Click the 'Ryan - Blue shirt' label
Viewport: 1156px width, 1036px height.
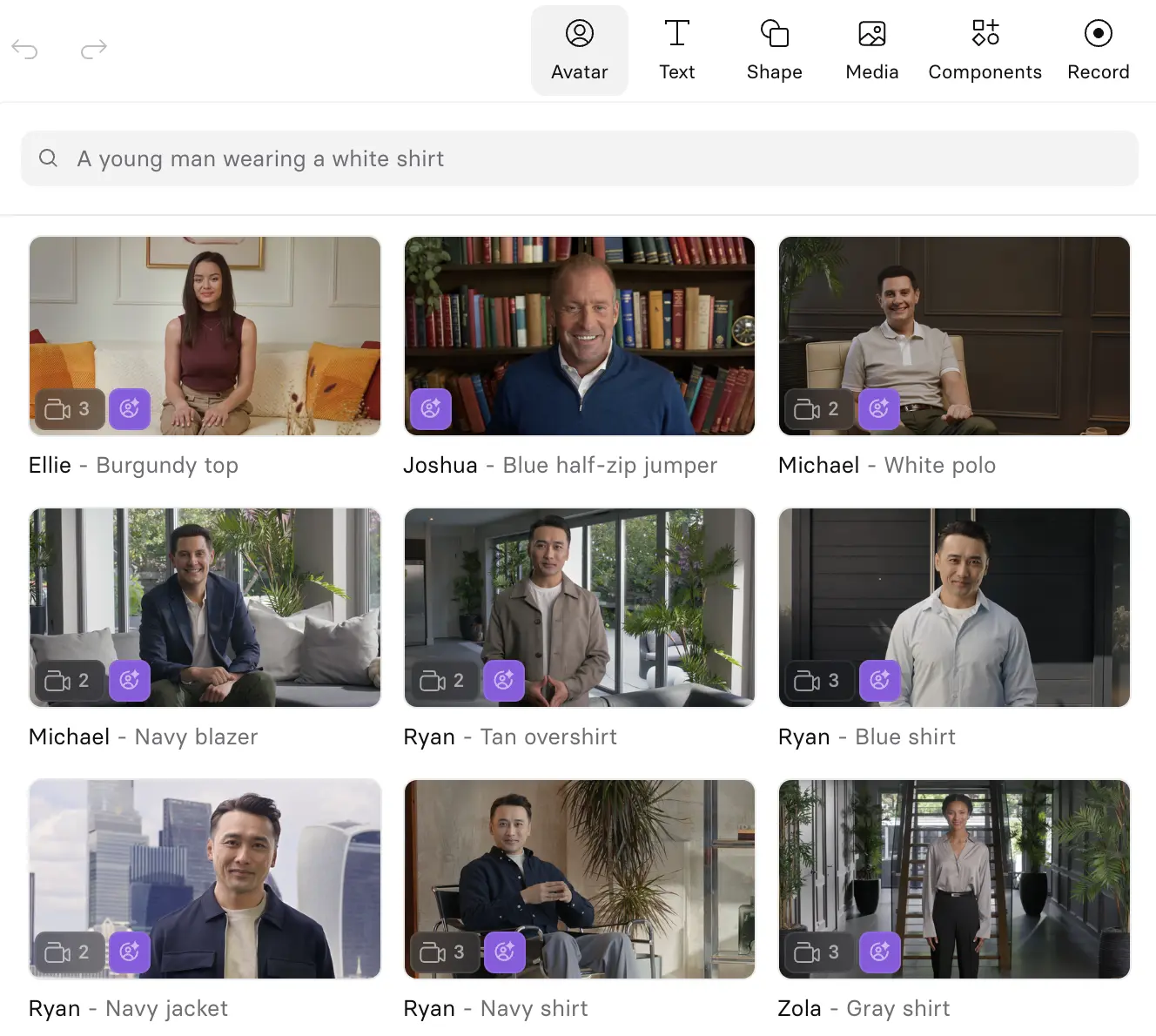coord(867,737)
